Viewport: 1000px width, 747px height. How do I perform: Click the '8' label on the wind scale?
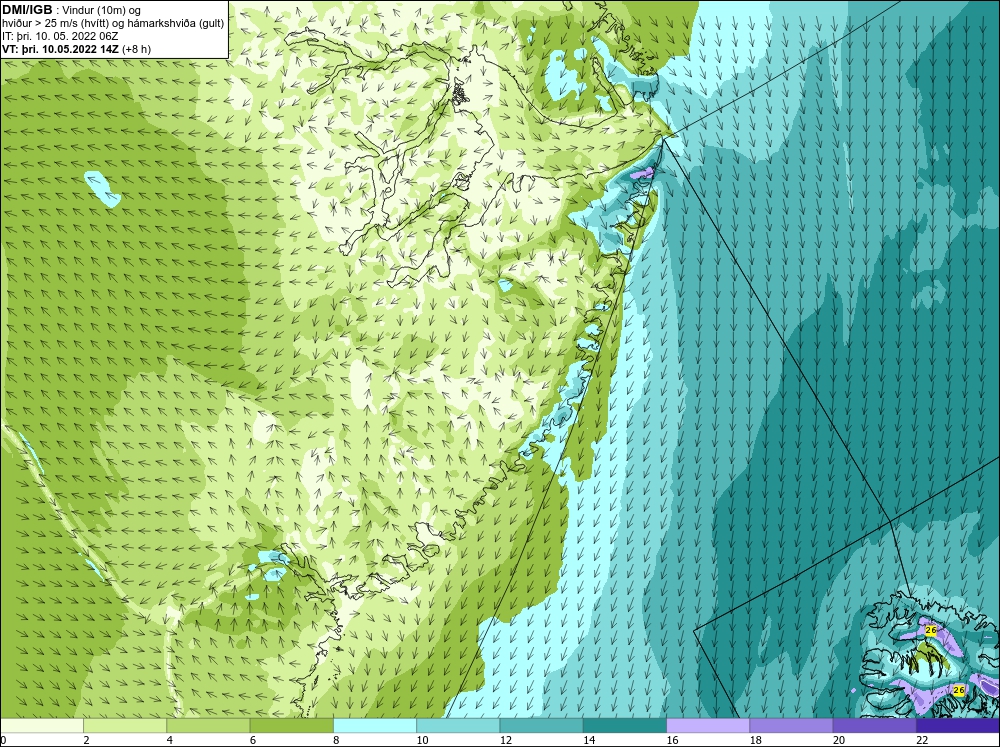[x=336, y=740]
